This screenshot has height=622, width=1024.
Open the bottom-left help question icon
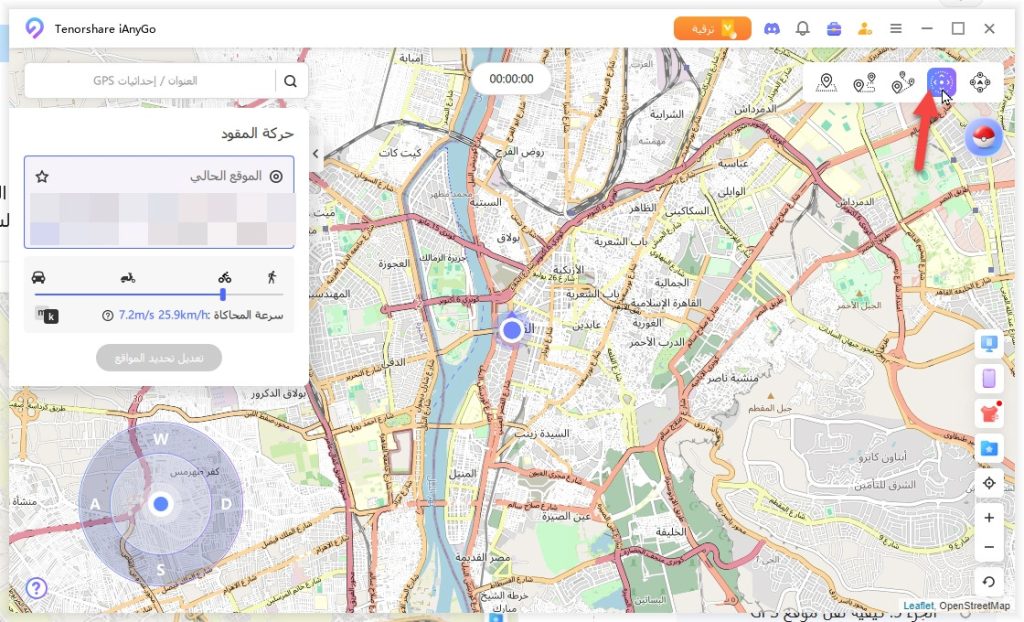click(37, 588)
